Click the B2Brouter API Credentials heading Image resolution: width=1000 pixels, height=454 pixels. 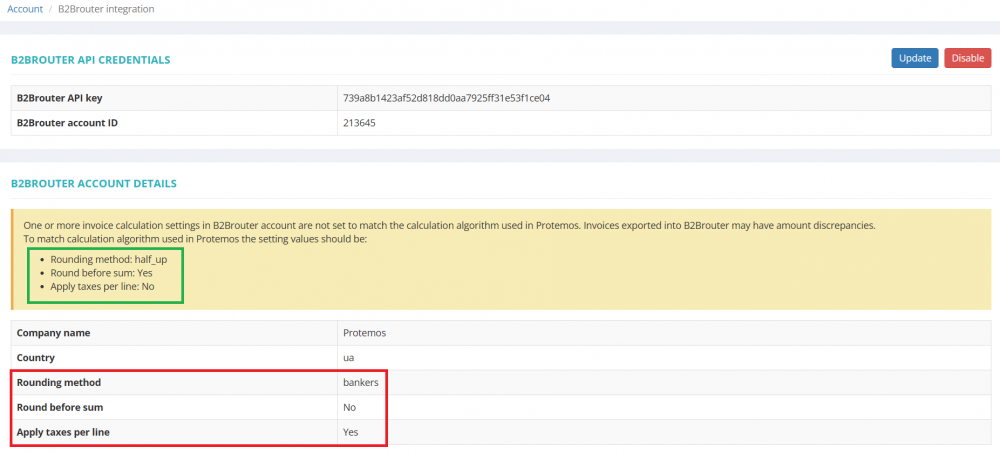(90, 60)
